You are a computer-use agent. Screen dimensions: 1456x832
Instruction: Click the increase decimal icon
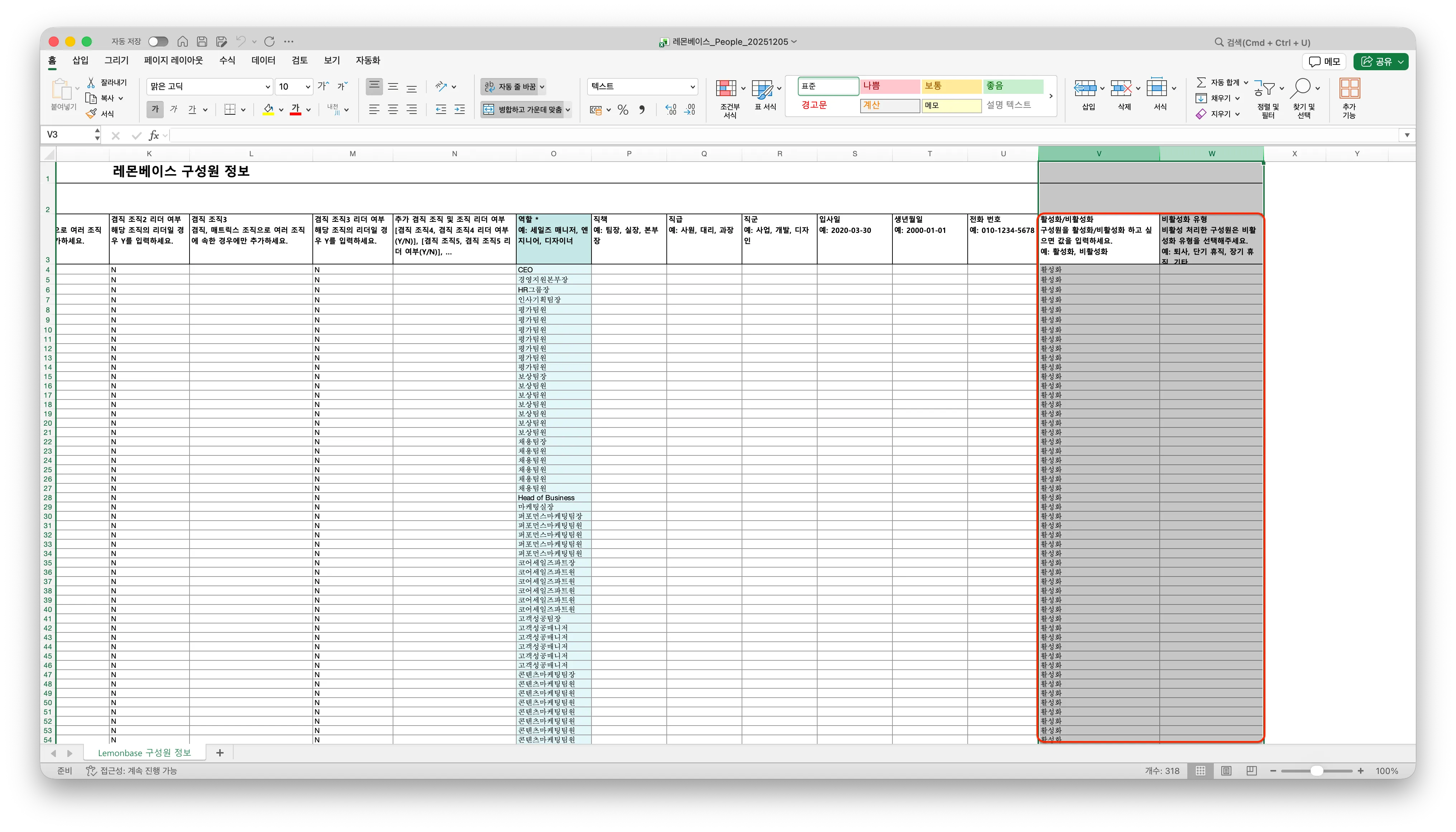coord(671,110)
